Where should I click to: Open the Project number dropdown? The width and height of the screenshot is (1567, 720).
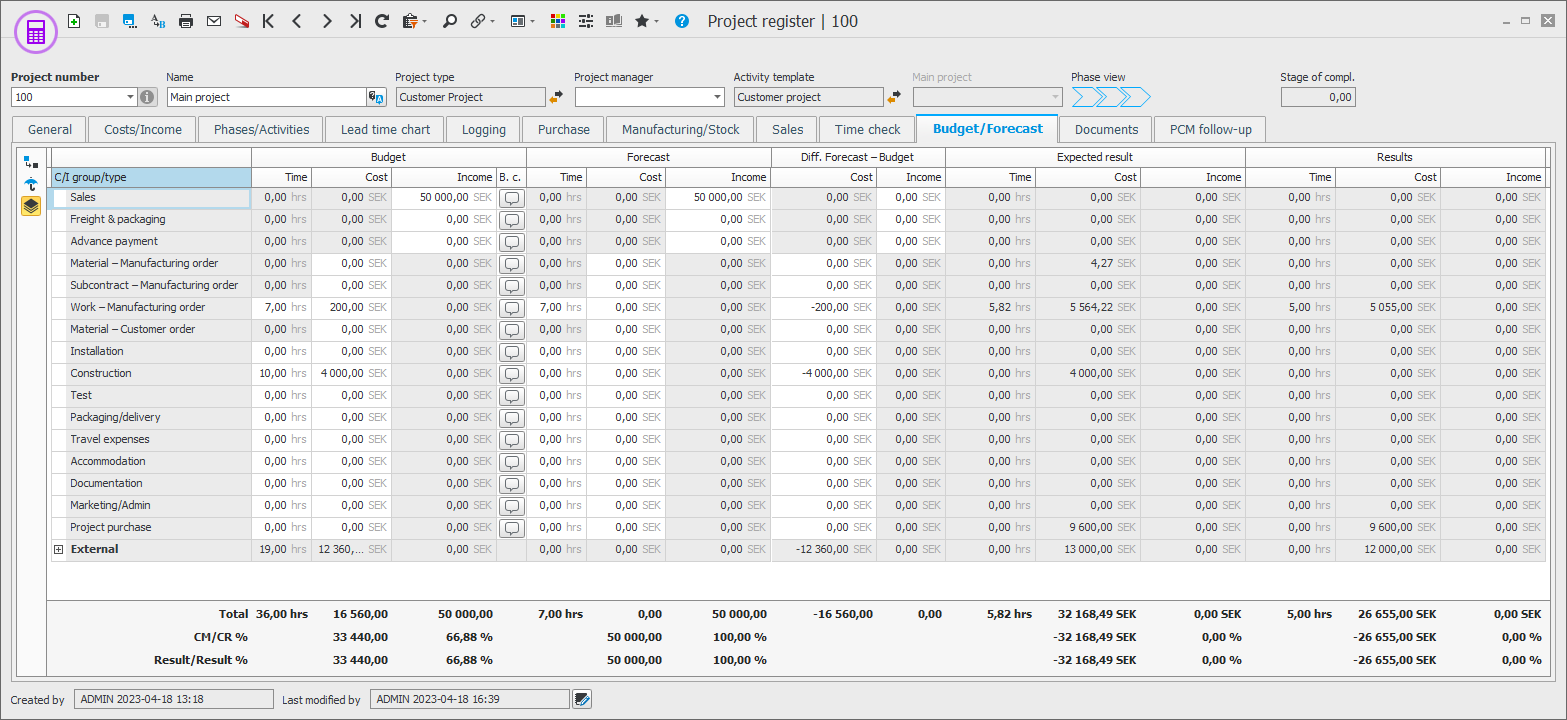tap(131, 97)
